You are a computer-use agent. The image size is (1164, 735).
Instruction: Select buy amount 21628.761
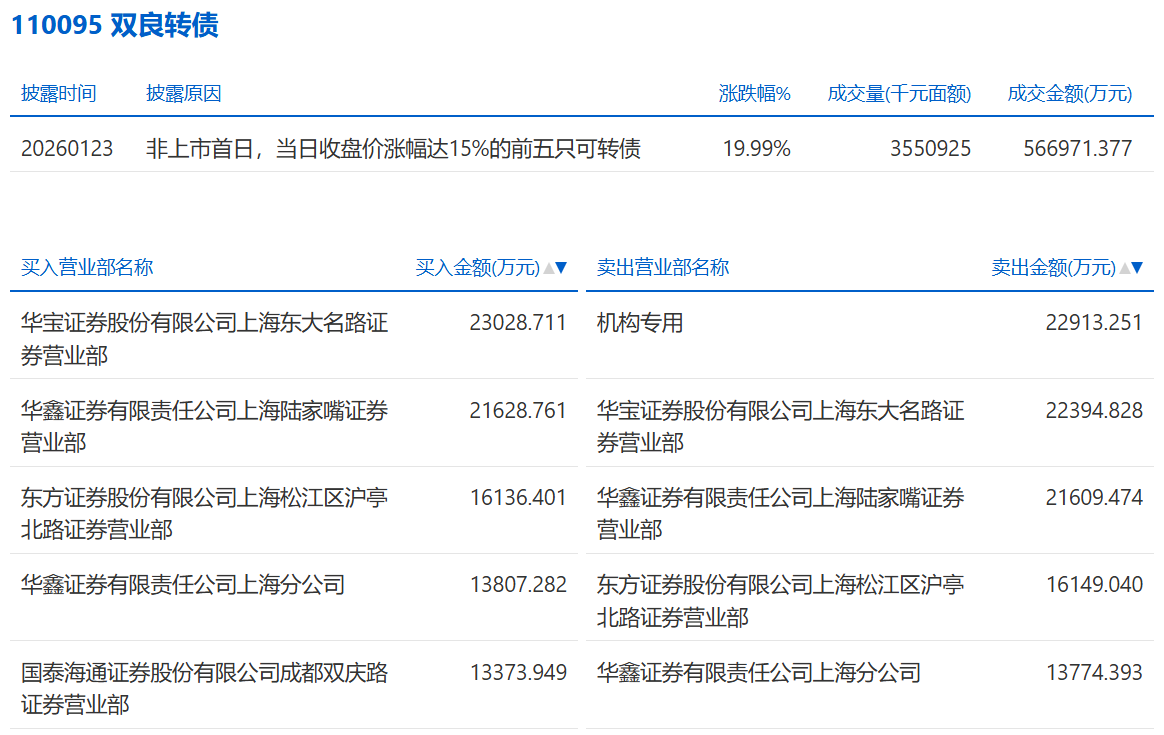coord(518,411)
